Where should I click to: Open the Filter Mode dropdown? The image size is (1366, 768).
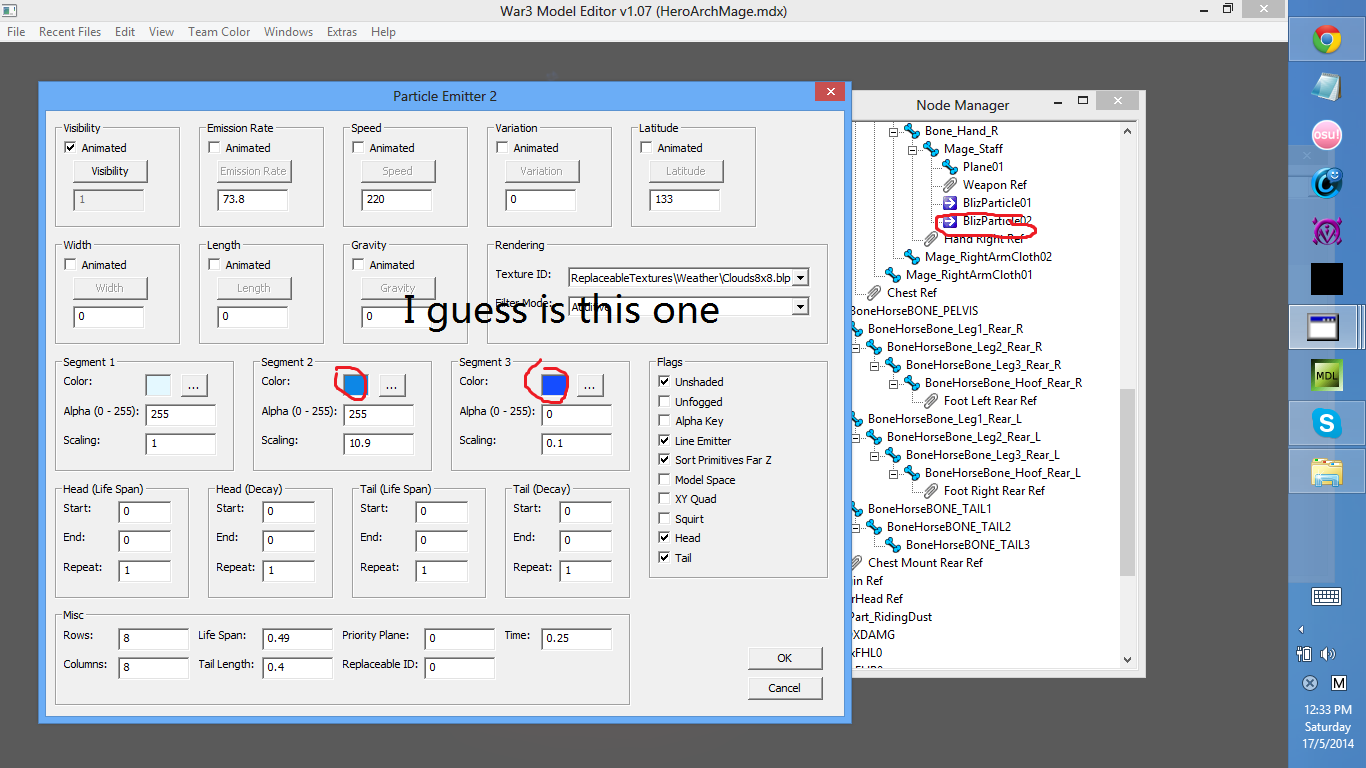point(800,307)
